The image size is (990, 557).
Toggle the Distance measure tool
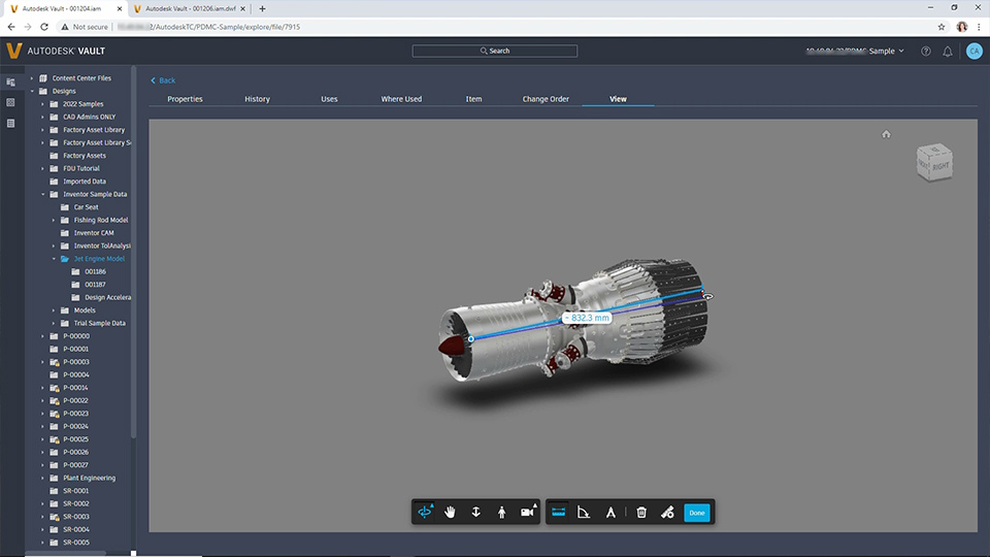click(559, 512)
